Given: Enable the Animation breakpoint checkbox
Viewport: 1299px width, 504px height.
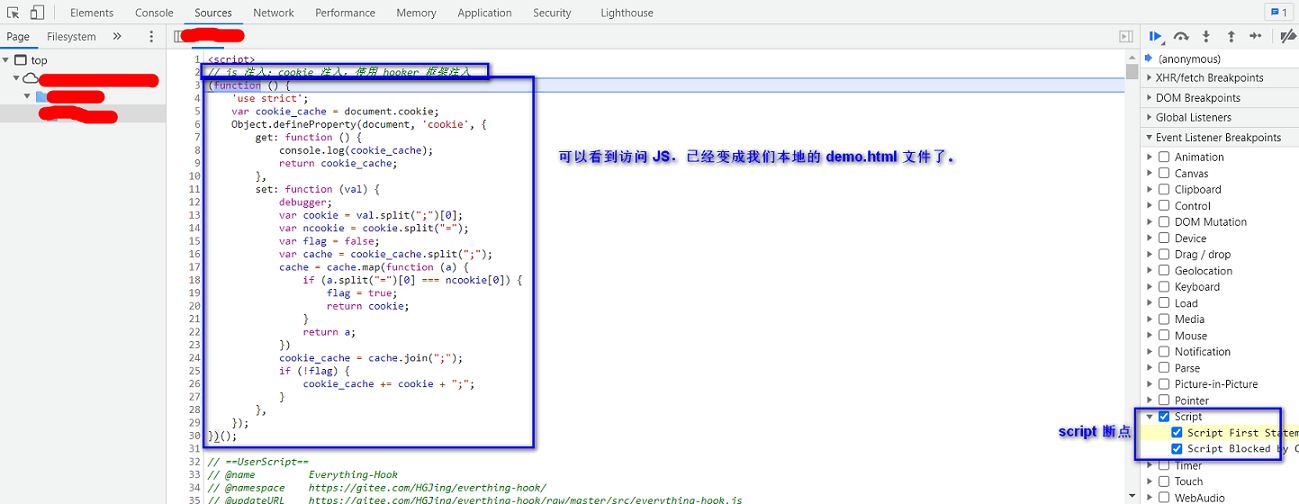Looking at the screenshot, I should [x=1164, y=157].
